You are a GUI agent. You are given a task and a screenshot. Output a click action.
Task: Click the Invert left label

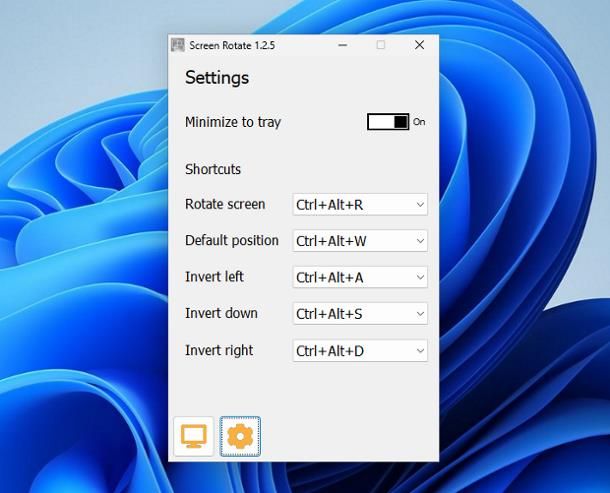(x=214, y=277)
